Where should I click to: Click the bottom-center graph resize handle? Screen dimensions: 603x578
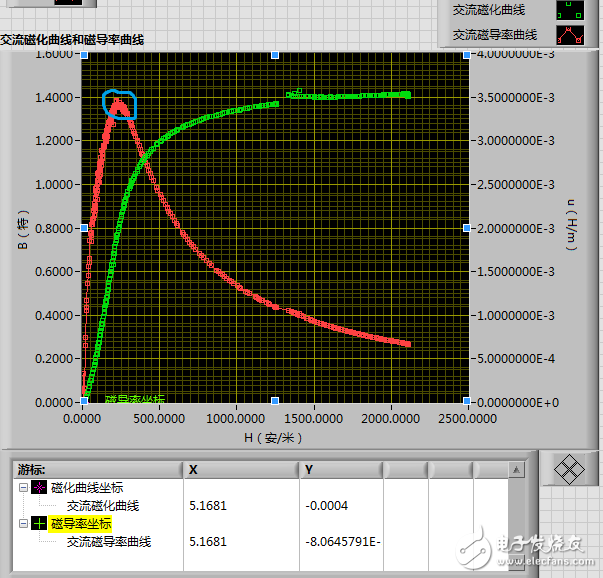pos(275,401)
